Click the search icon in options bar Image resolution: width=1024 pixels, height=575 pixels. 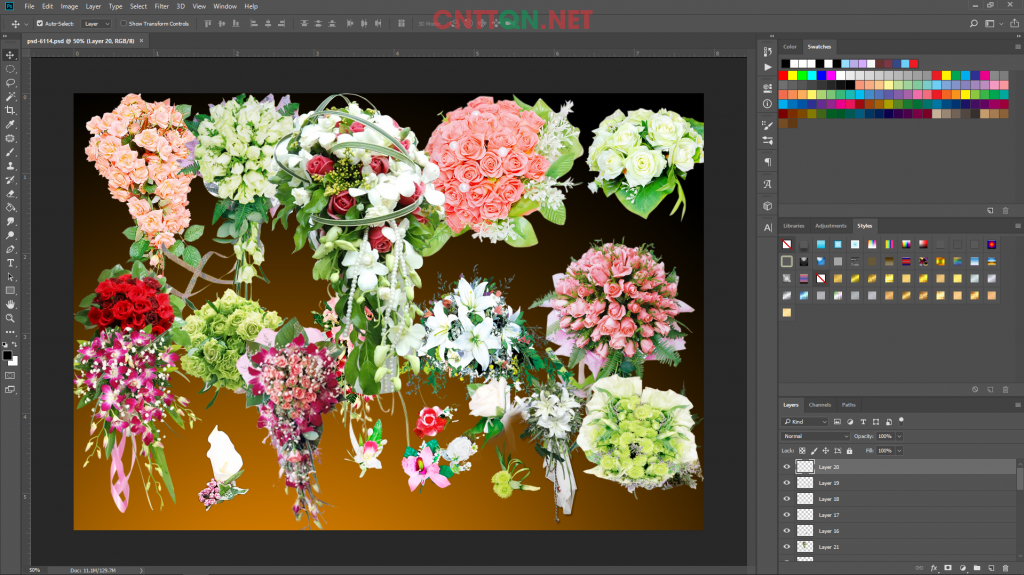tap(974, 24)
